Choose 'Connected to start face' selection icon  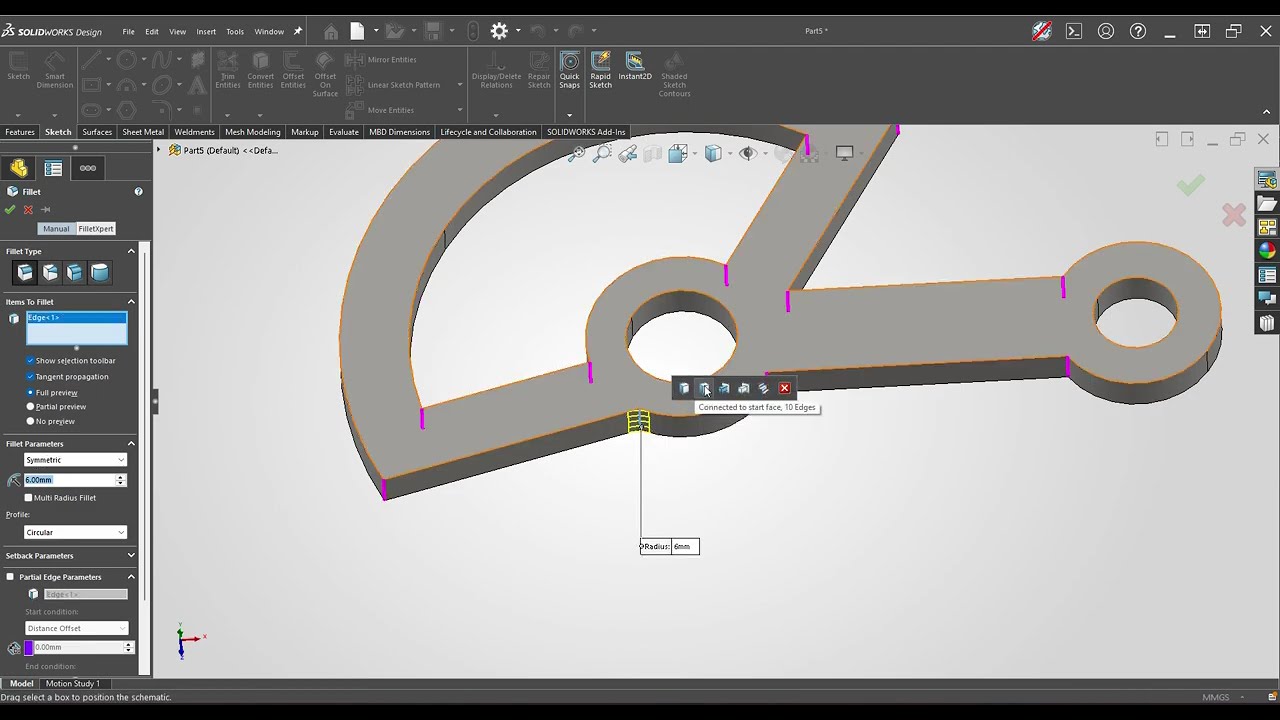click(704, 388)
